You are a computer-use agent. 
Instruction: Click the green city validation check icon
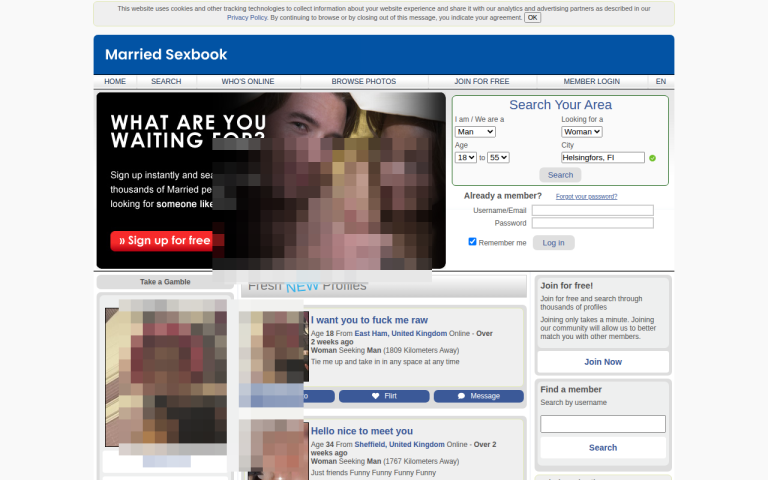652,158
